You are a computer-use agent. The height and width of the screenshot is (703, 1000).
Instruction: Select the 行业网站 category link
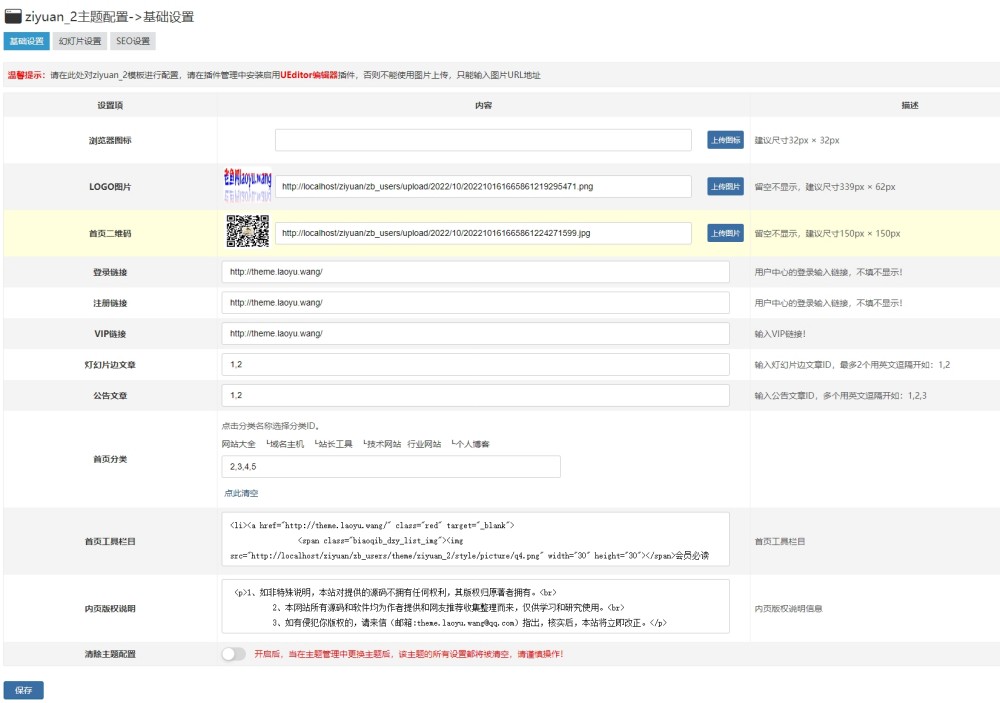424,444
